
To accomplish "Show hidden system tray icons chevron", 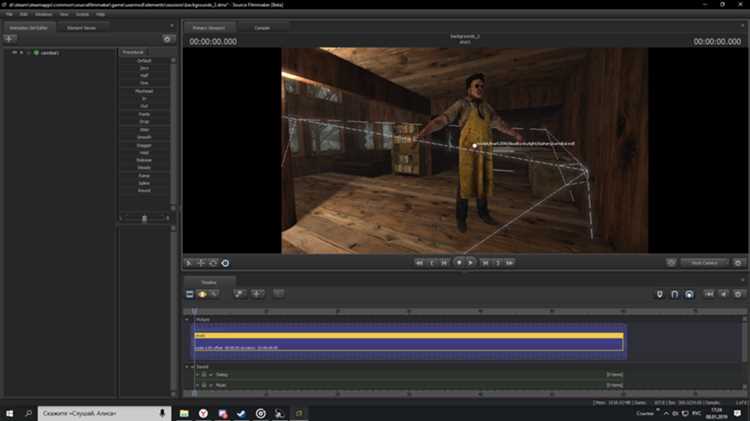I will (x=666, y=413).
